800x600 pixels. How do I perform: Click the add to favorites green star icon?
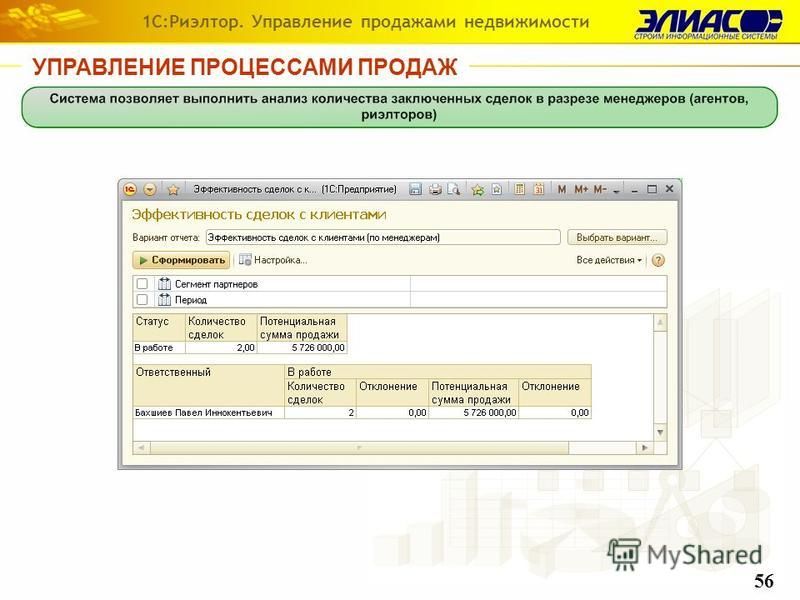point(478,189)
